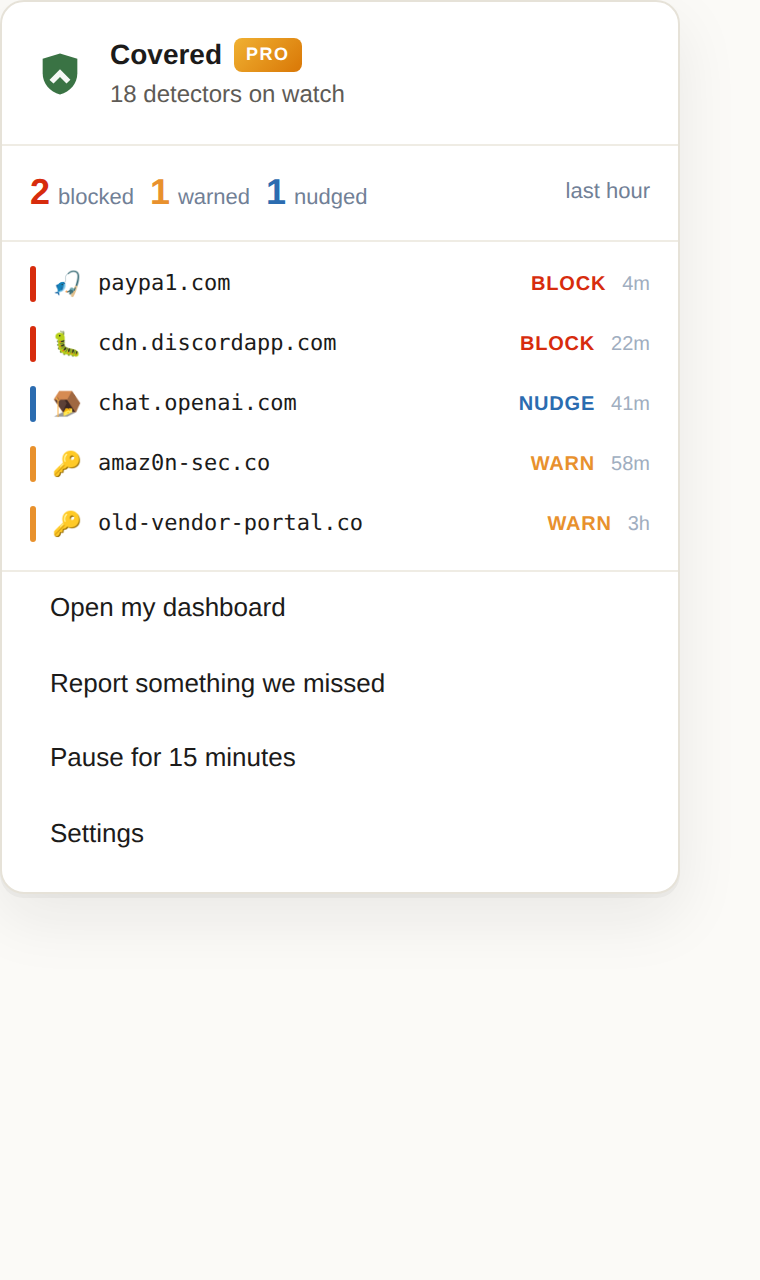Click the 3h timestamp
This screenshot has height=1280, width=760.
tap(639, 523)
